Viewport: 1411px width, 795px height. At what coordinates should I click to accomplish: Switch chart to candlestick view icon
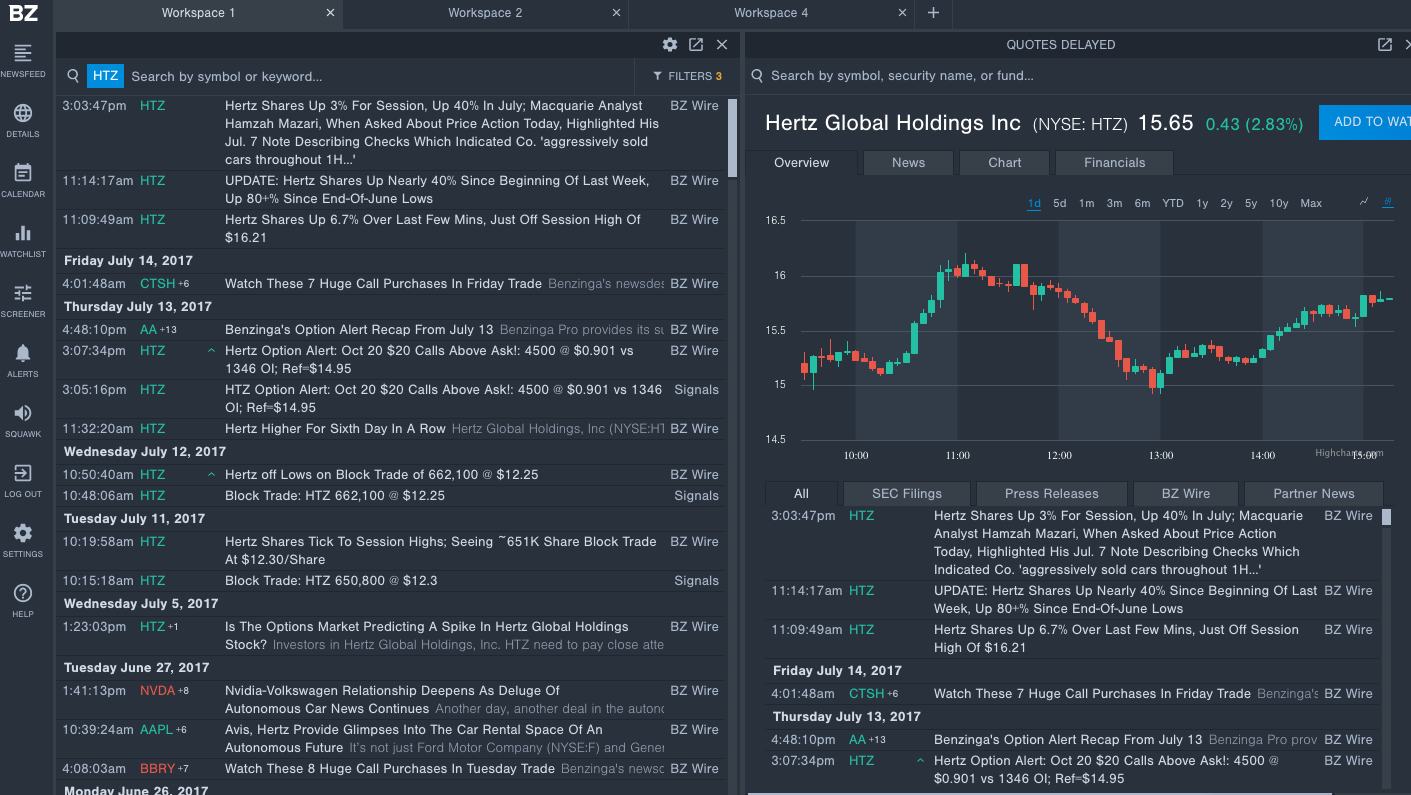coord(1388,202)
